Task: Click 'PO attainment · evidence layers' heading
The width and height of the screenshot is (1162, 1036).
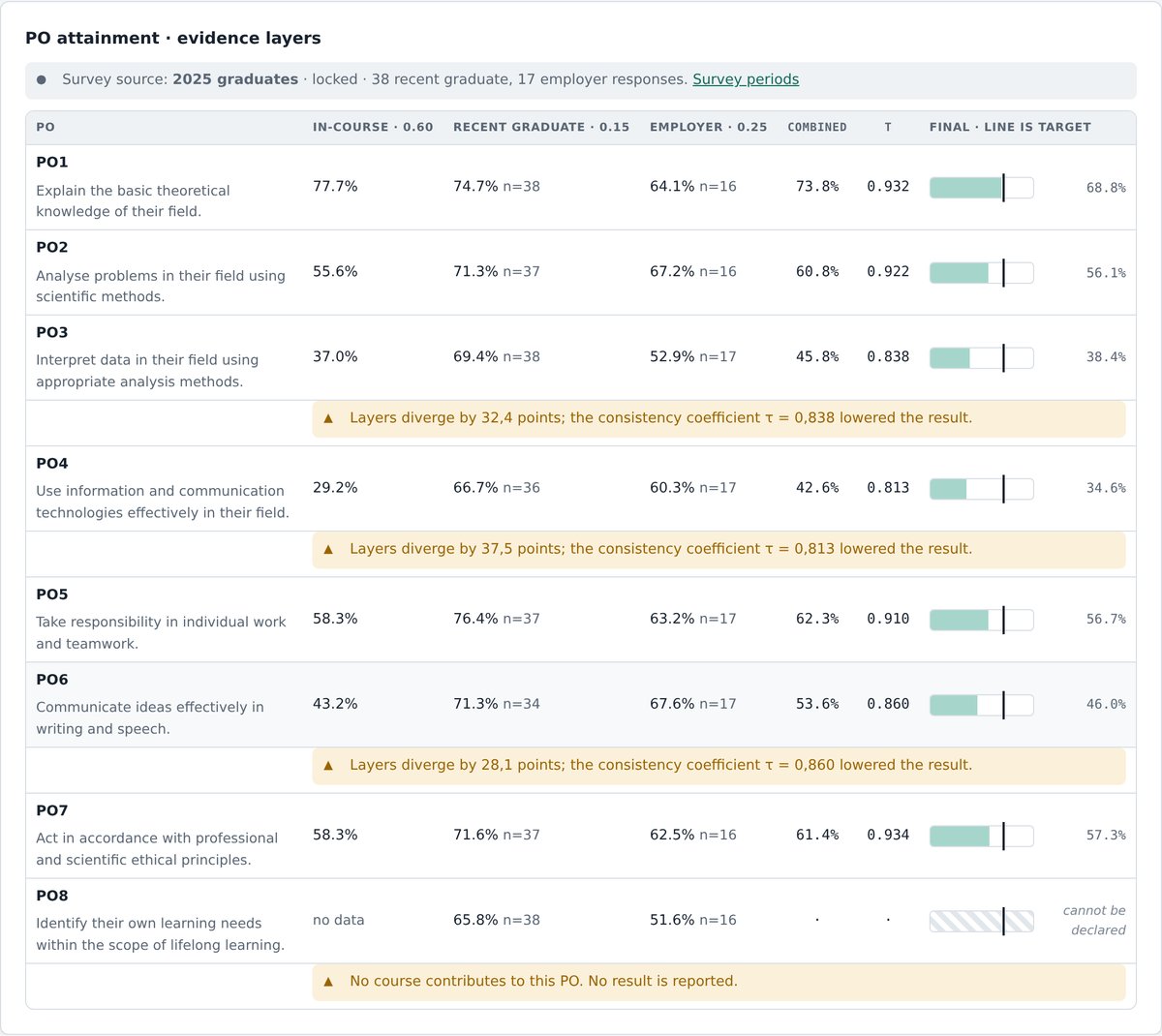Action: (173, 39)
